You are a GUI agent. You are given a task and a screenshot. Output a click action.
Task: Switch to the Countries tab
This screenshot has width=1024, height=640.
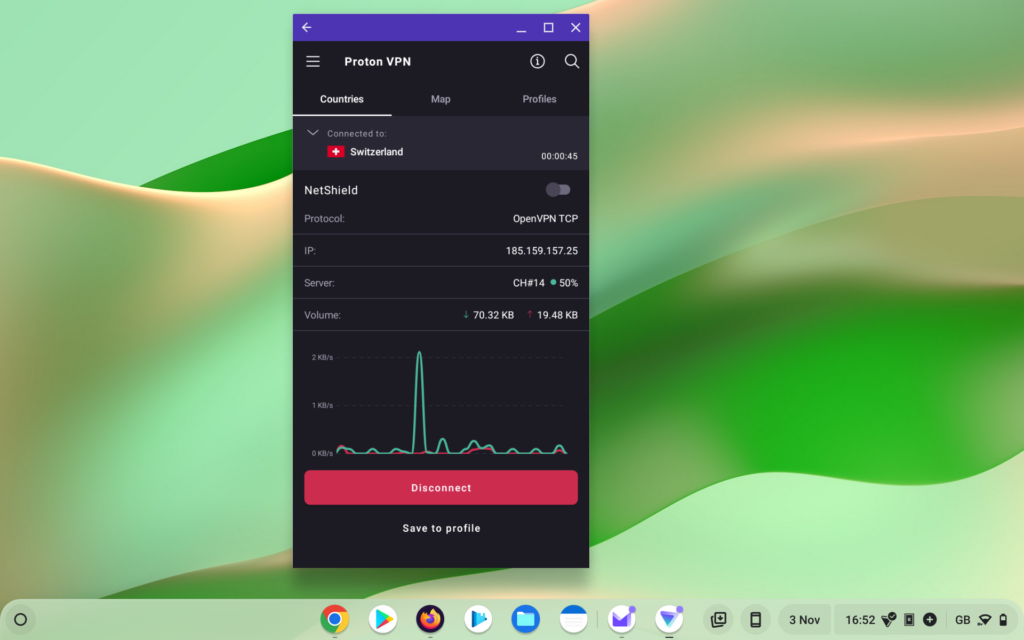pos(342,99)
